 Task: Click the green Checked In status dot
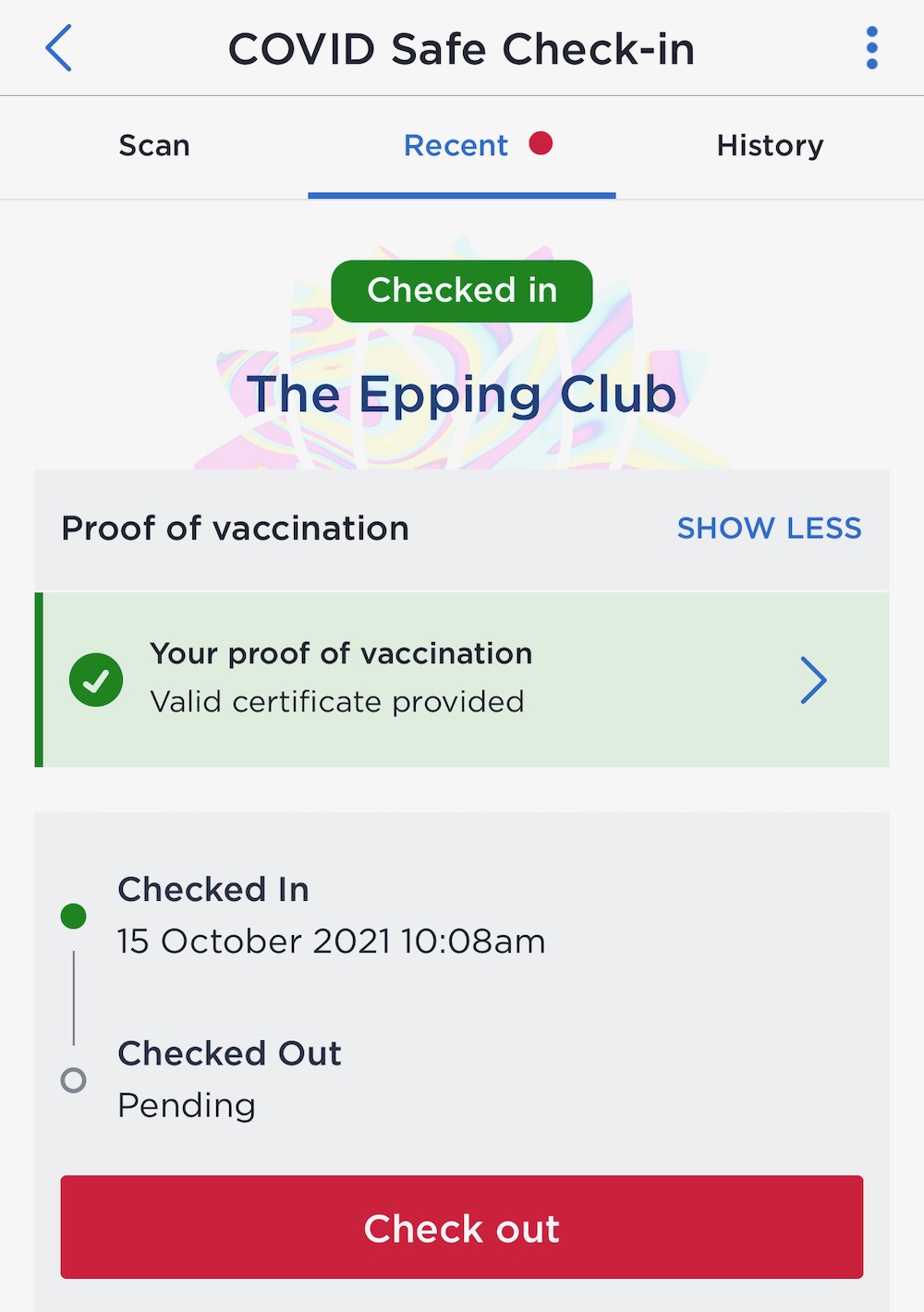[x=73, y=916]
